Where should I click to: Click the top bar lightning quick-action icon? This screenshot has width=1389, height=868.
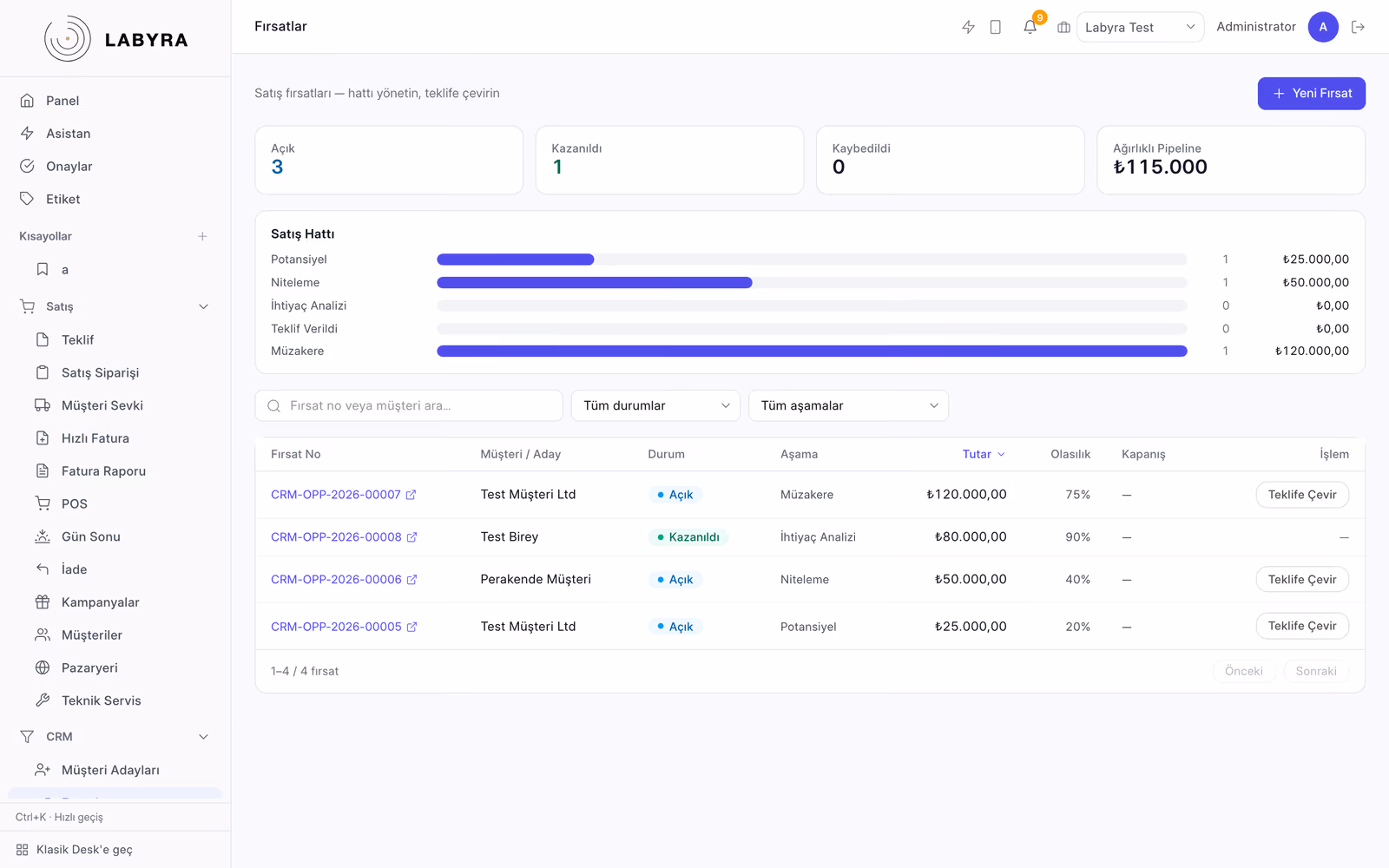[968, 27]
